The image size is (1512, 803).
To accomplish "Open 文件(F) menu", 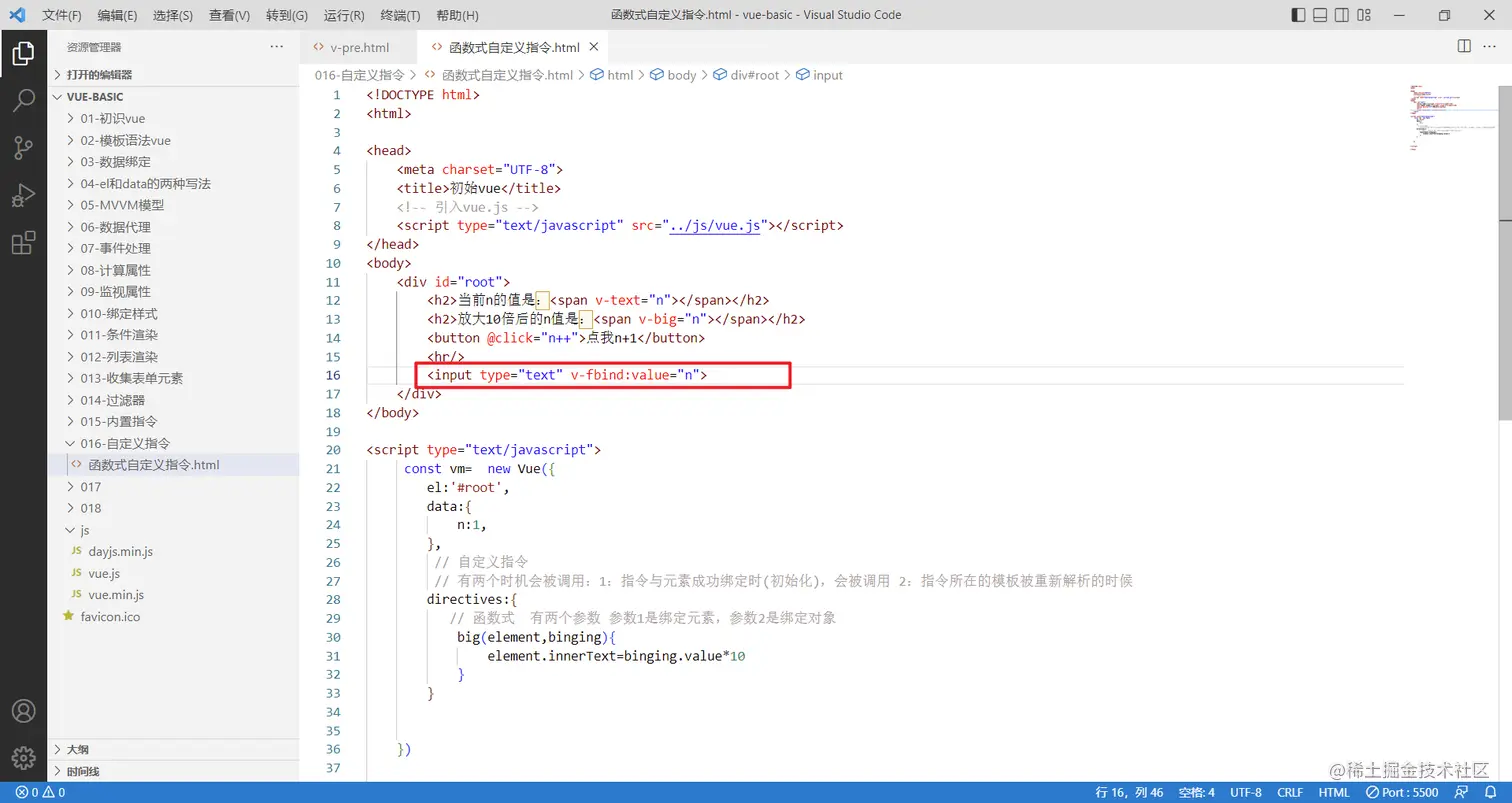I will pyautogui.click(x=62, y=15).
